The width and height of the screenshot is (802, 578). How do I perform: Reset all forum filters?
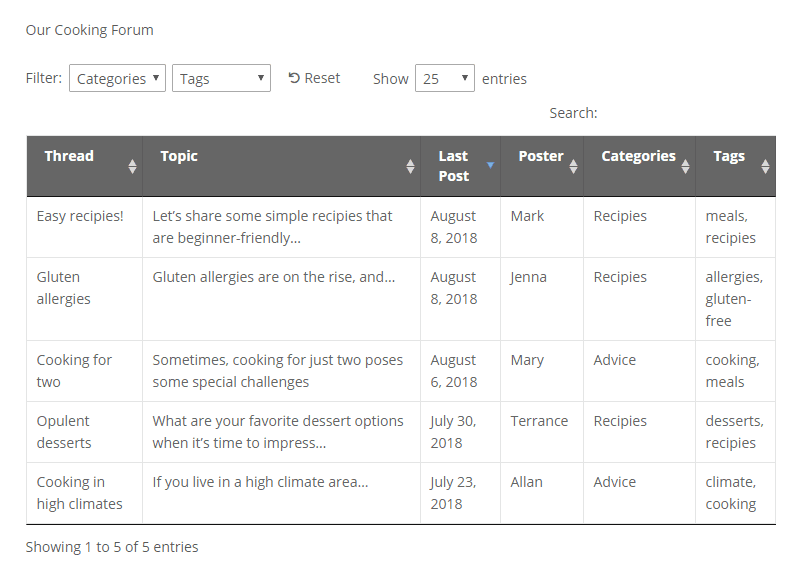pos(314,77)
